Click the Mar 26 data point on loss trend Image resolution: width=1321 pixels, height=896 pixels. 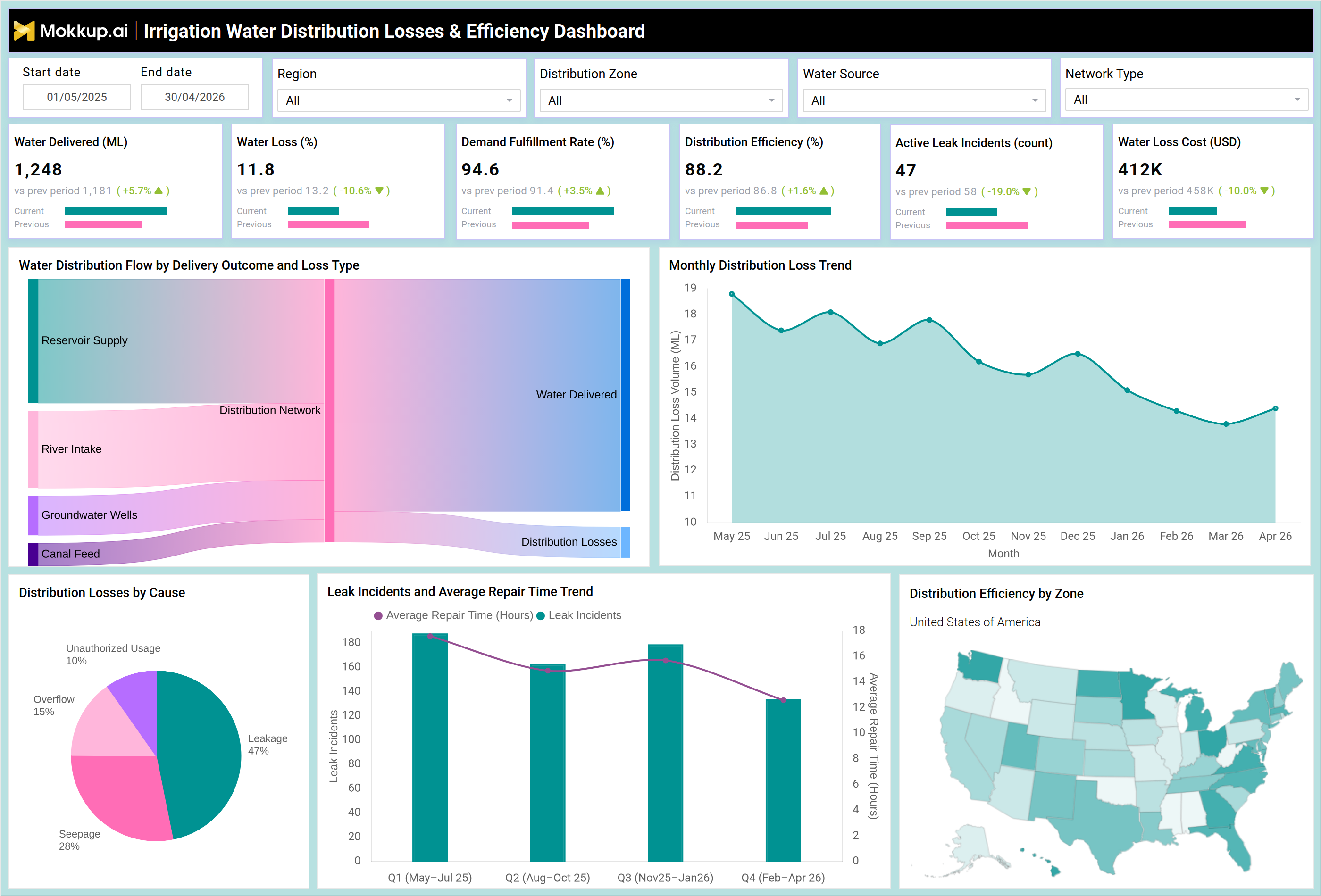1226,424
